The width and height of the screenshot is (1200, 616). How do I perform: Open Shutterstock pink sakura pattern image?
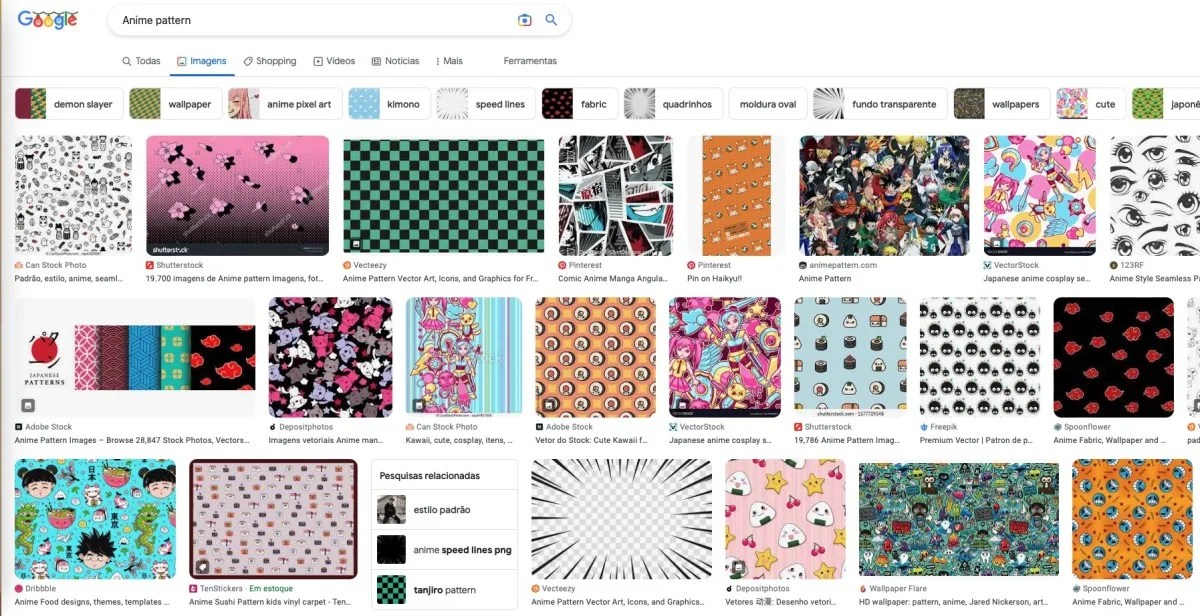coord(237,195)
